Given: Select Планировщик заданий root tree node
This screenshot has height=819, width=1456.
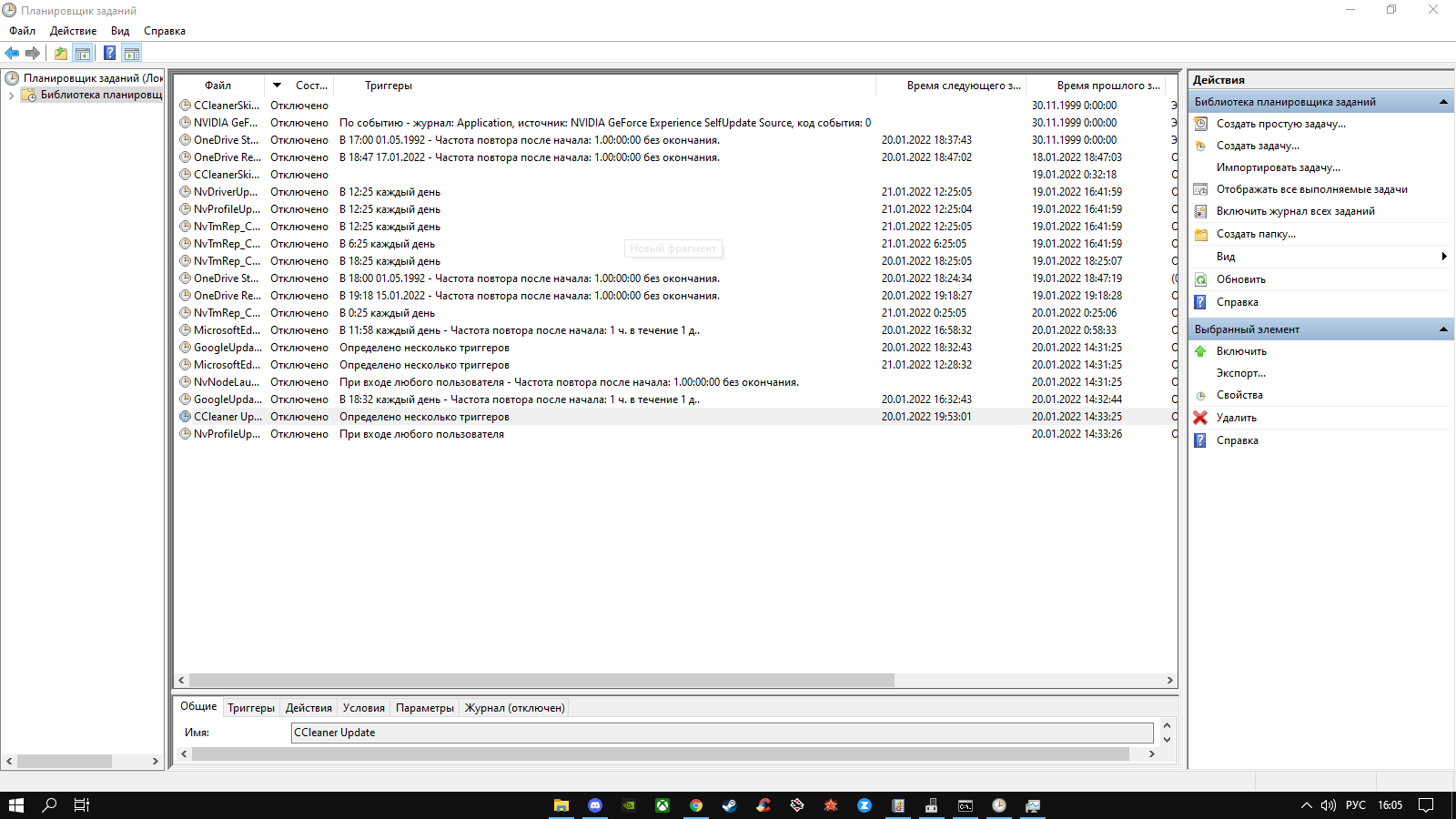Looking at the screenshot, I should pos(84,78).
